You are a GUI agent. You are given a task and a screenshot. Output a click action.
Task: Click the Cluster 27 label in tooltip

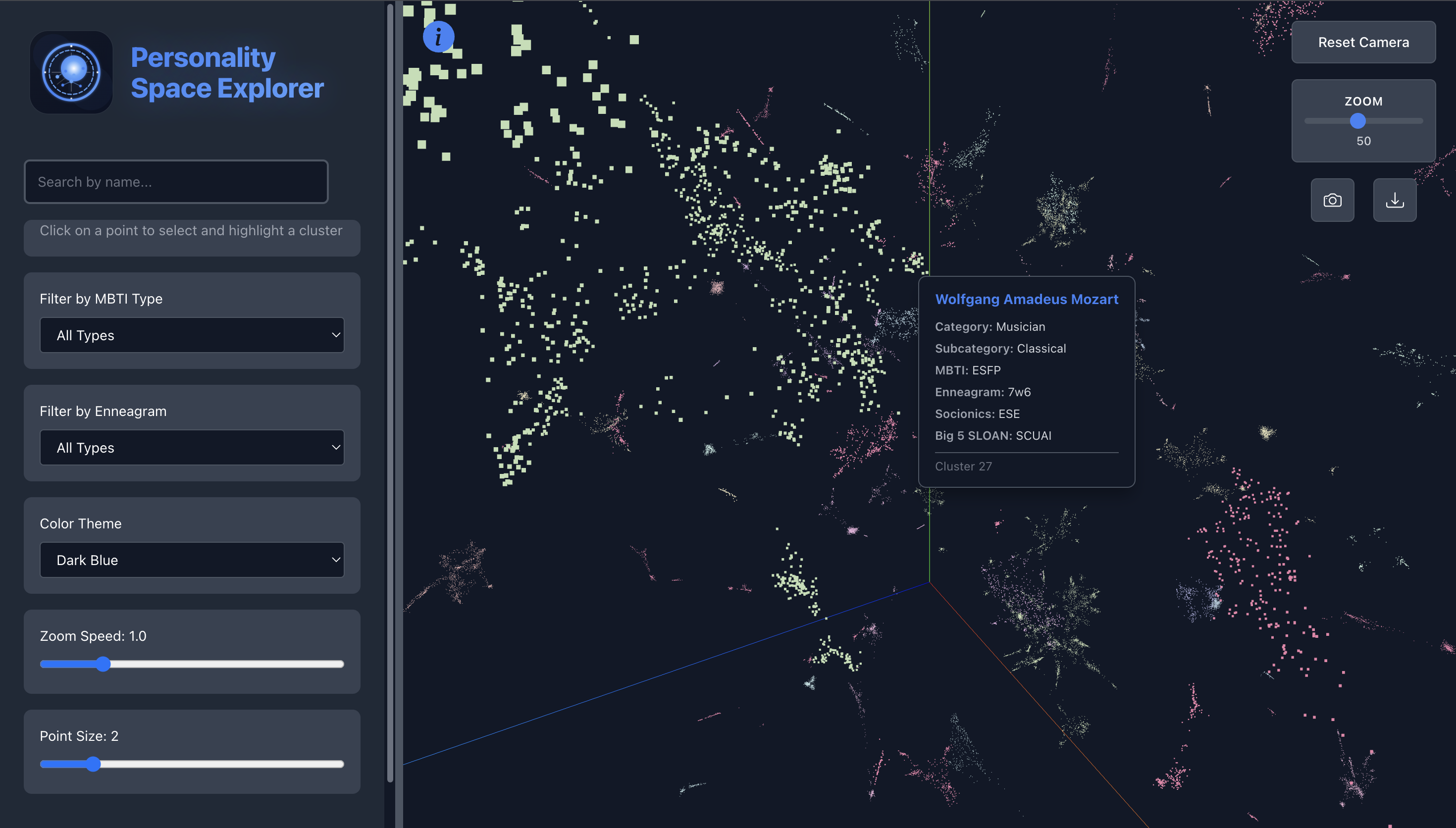coord(963,466)
